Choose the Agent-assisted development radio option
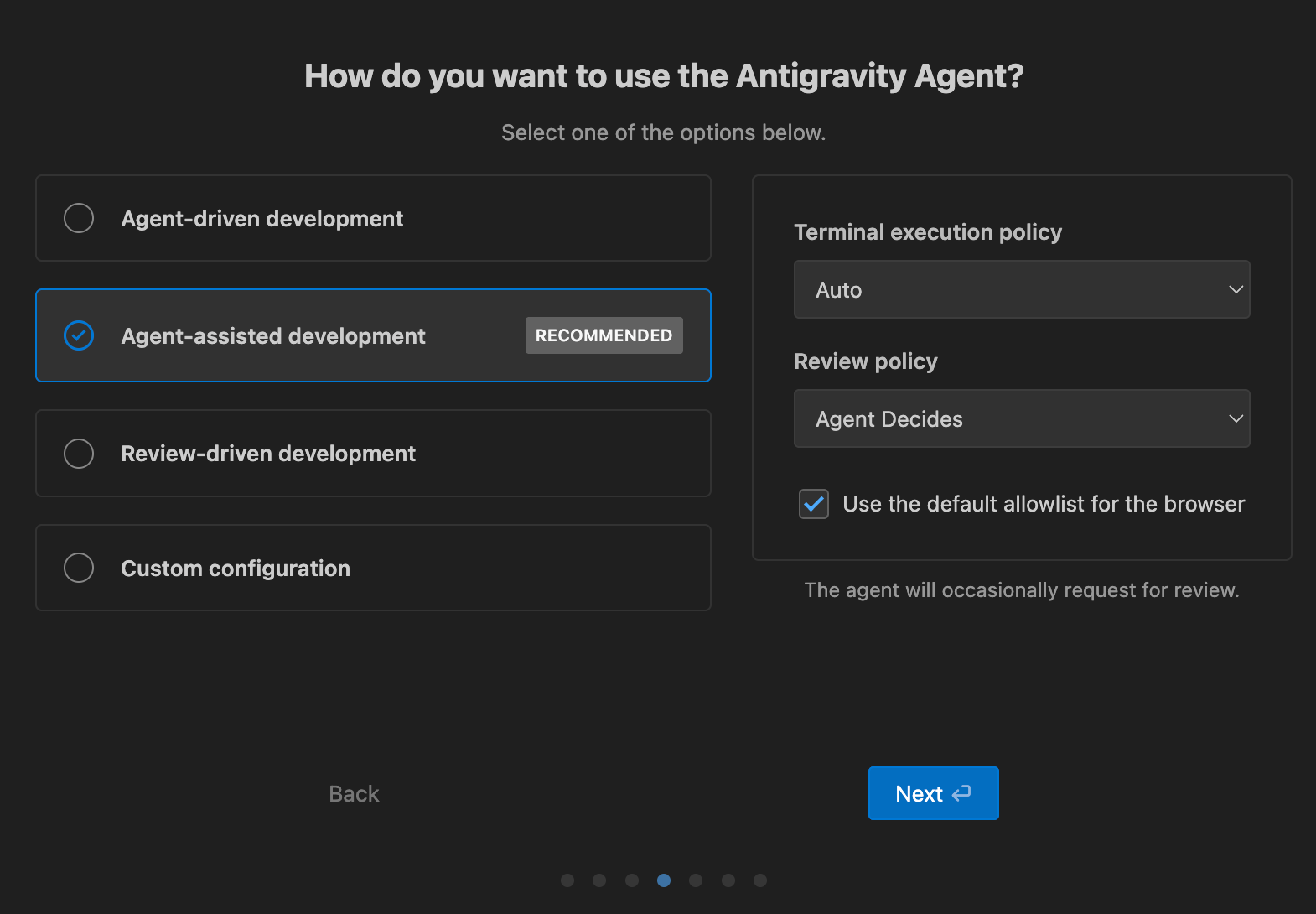This screenshot has width=1316, height=914. tap(79, 335)
